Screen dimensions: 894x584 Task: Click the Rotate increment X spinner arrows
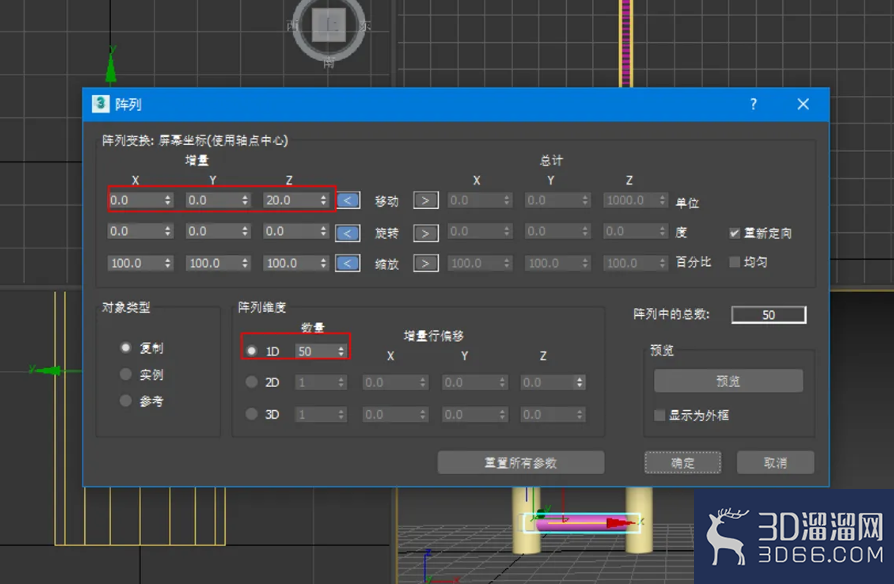click(168, 231)
